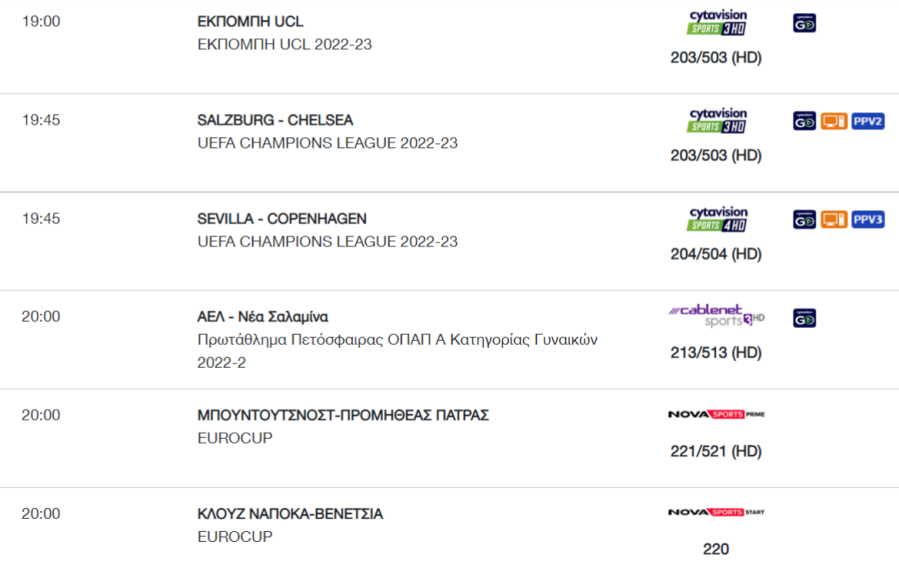Select the PPV2 badge
Viewport: 899px width, 572px height.
[867, 122]
